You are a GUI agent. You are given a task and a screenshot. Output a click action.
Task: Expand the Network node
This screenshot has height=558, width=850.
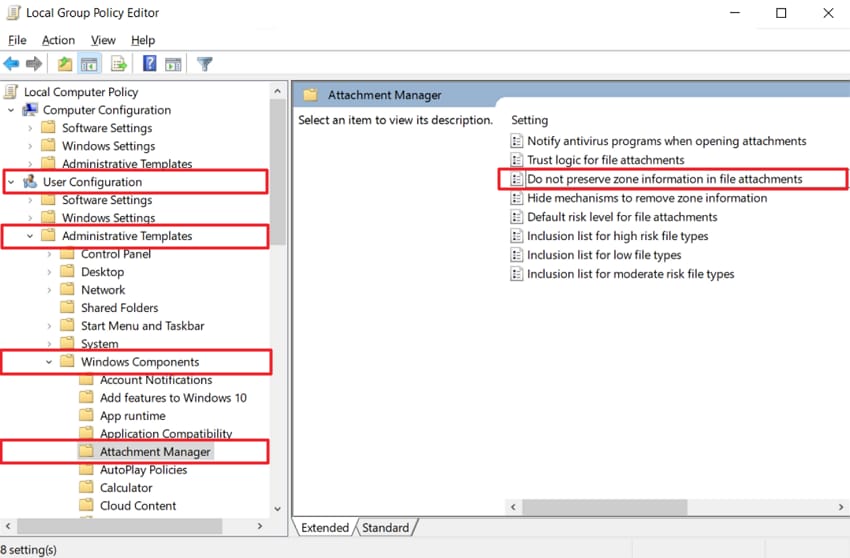point(49,290)
